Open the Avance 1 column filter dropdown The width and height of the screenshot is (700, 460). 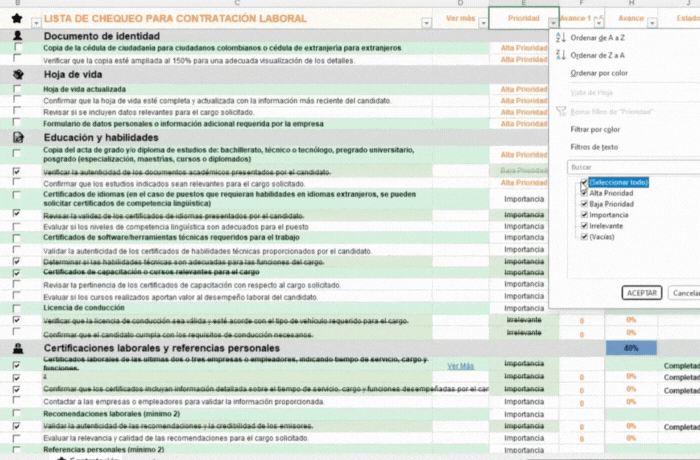point(599,22)
